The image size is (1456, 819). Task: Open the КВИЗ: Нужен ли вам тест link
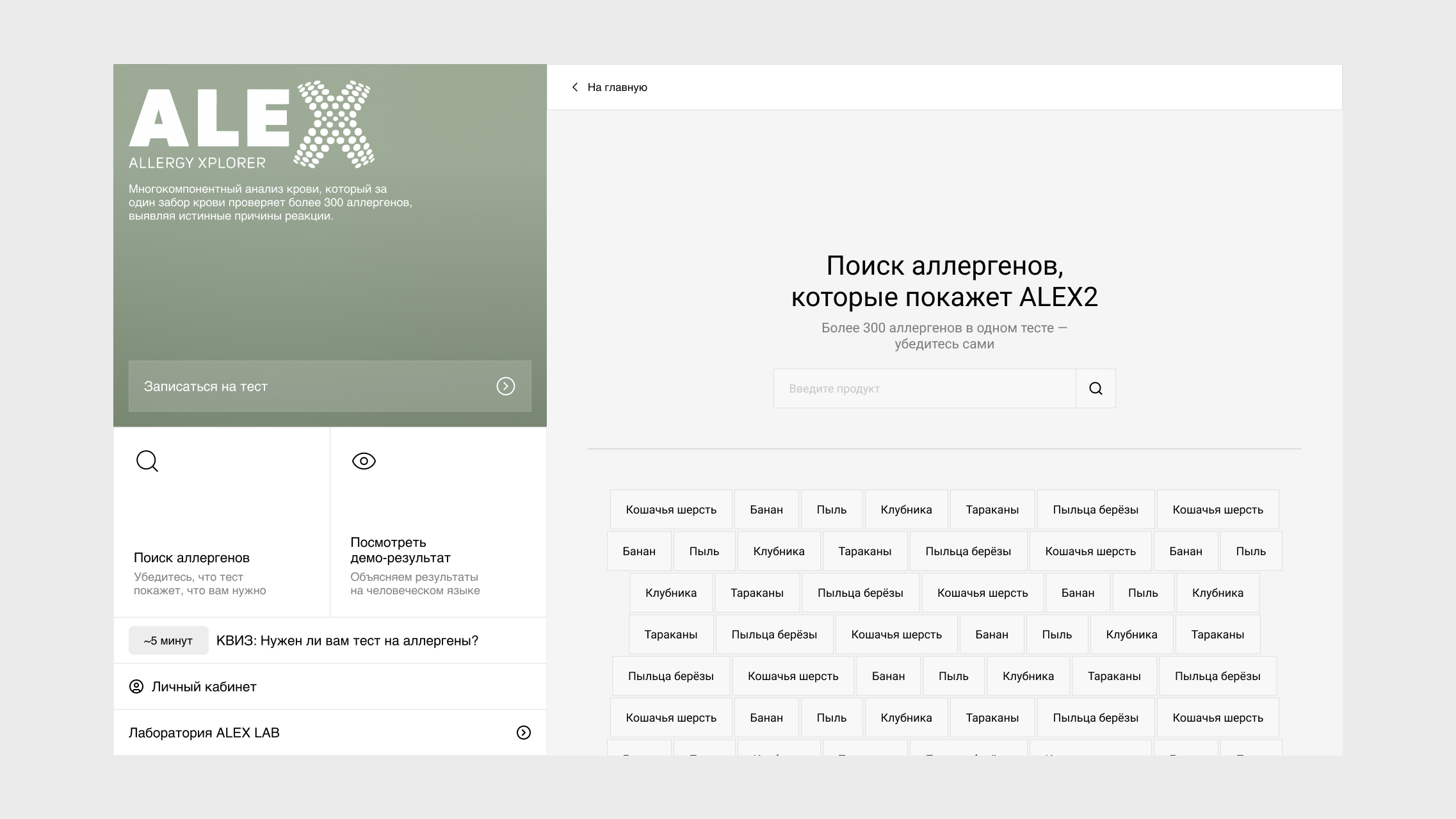pos(347,640)
